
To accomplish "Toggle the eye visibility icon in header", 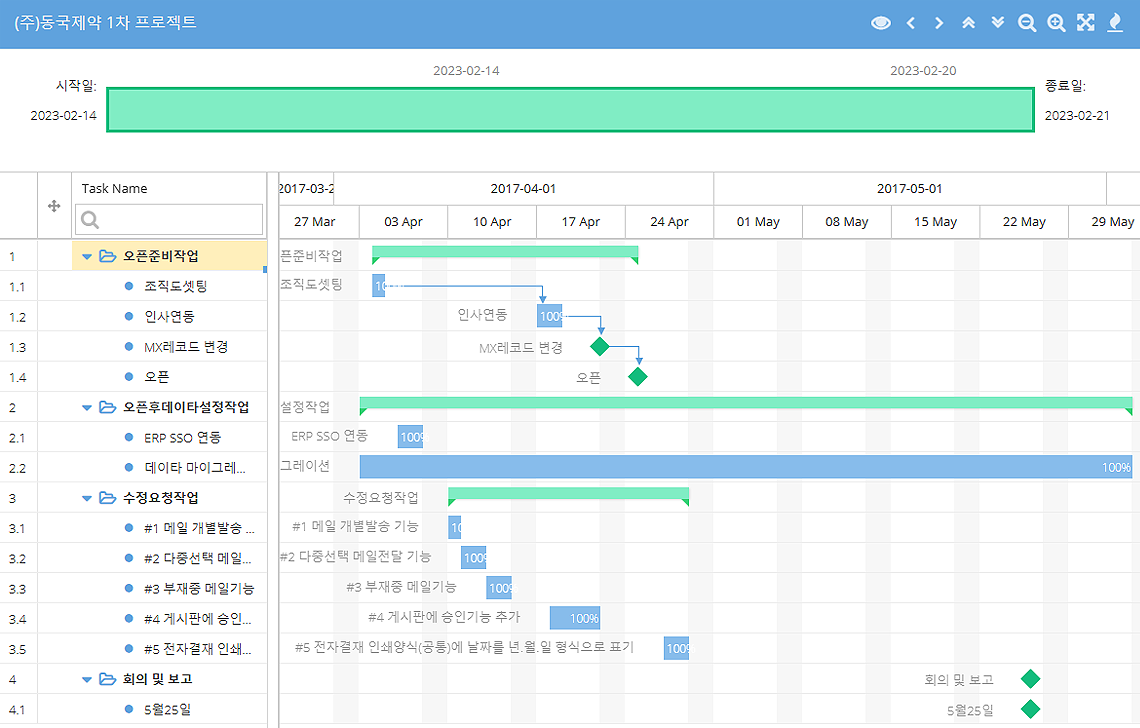I will tap(880, 23).
